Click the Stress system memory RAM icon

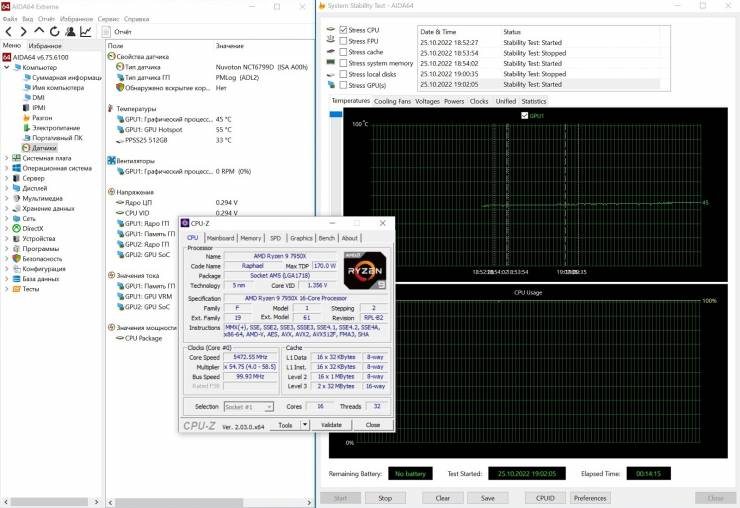point(331,62)
